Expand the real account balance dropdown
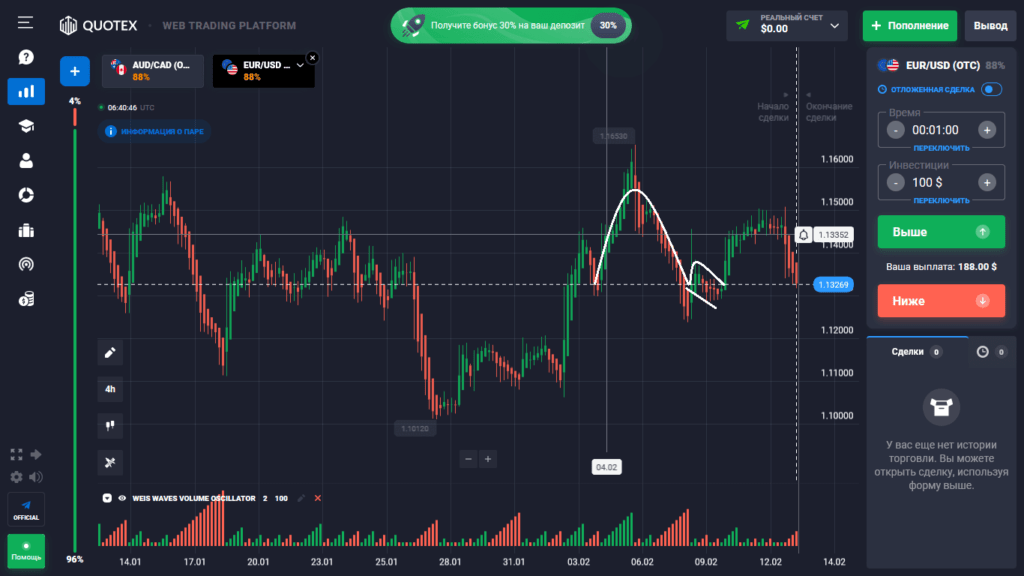This screenshot has width=1024, height=576. [x=835, y=25]
